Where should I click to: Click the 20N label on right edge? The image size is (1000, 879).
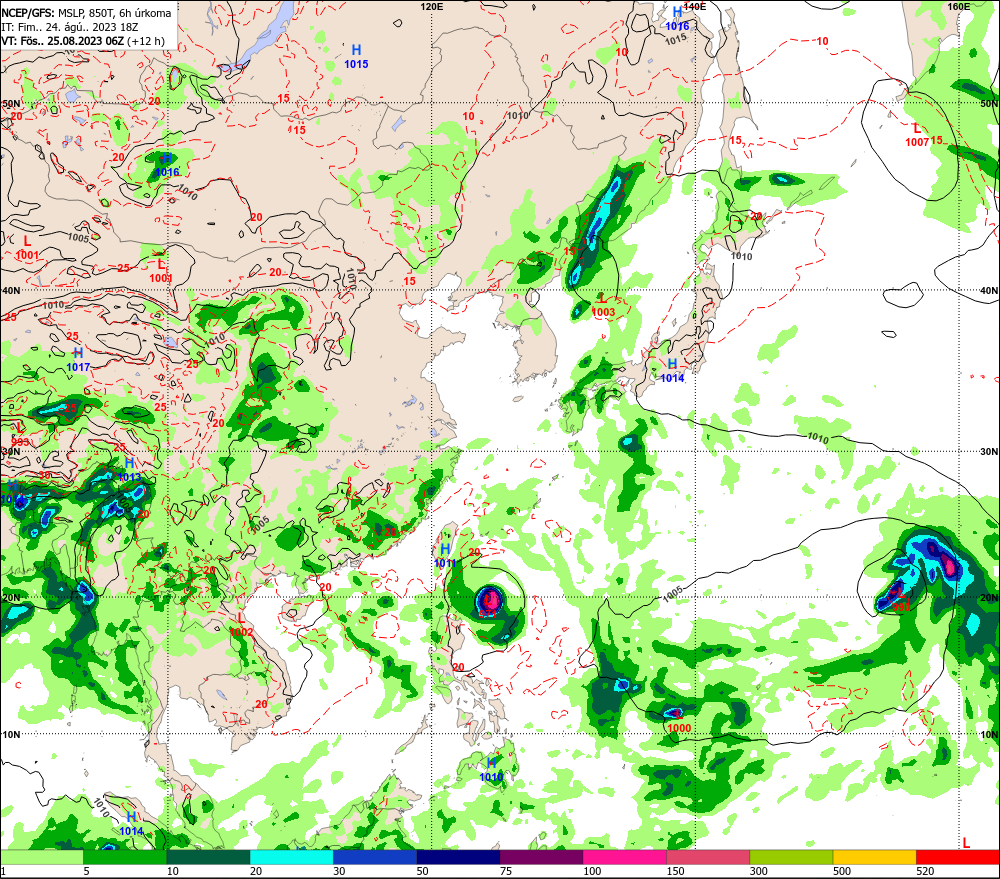click(x=989, y=598)
